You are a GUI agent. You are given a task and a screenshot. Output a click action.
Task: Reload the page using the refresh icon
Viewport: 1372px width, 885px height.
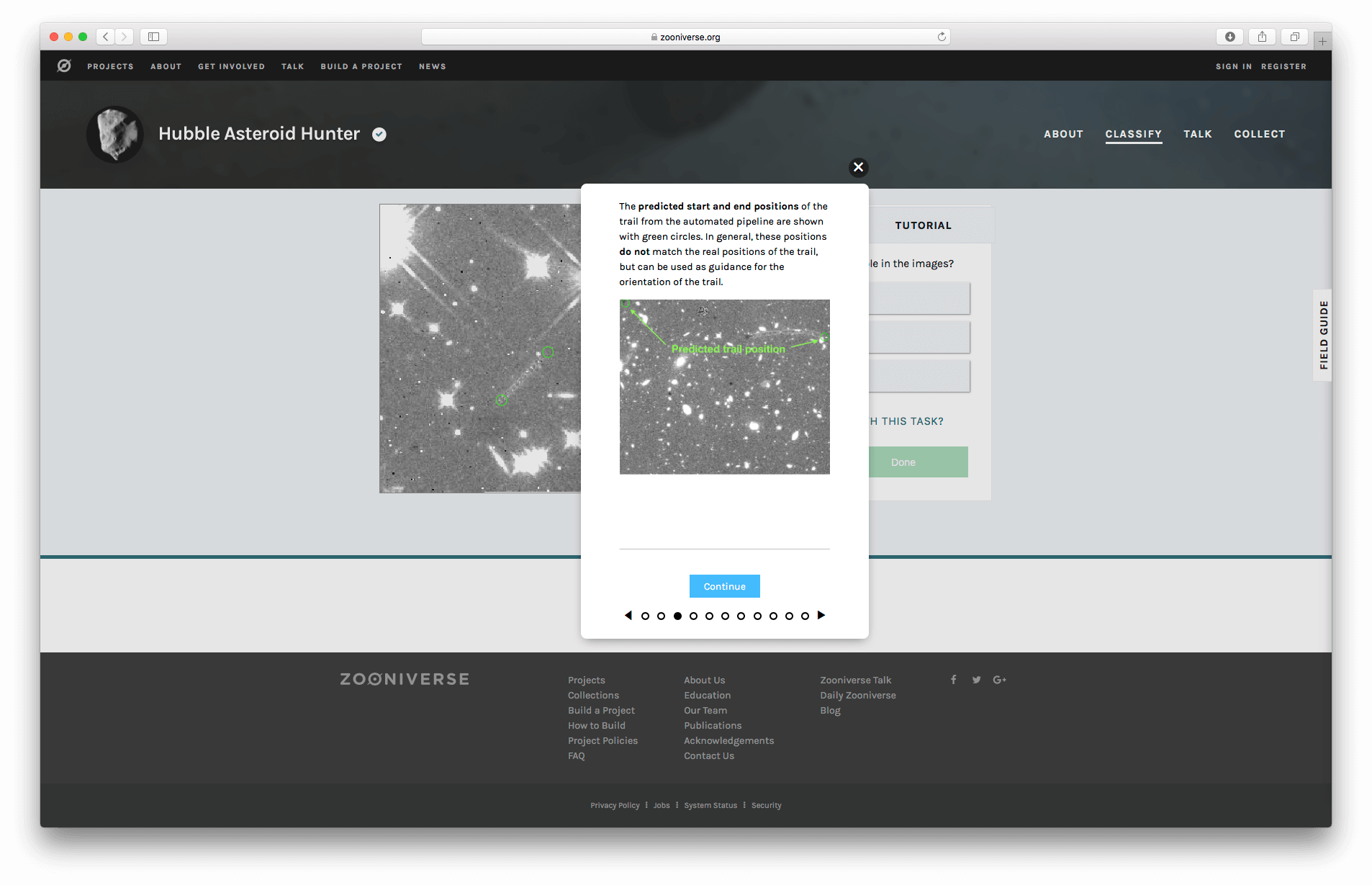point(942,37)
